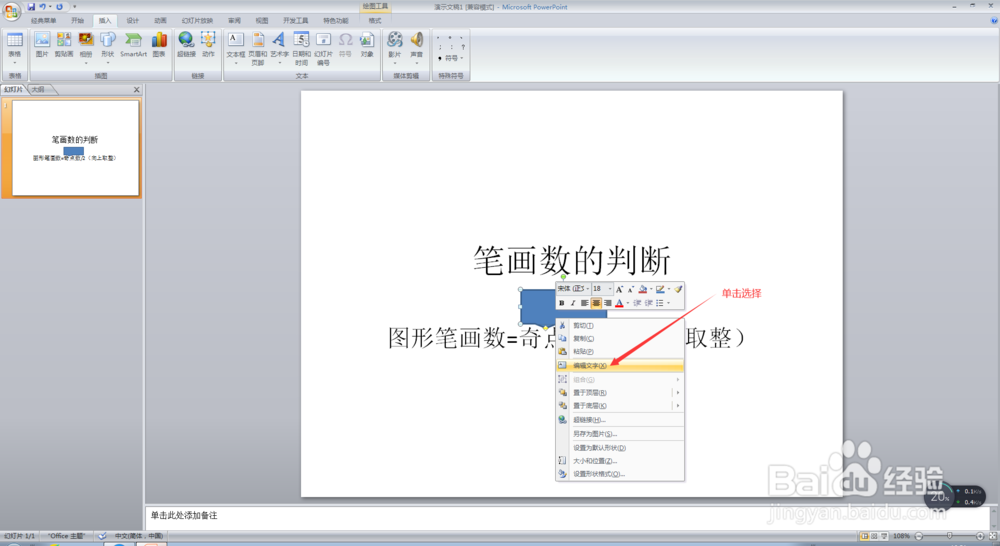Insert date and time (日期和时间)
The height and width of the screenshot is (546, 1000).
click(301, 48)
